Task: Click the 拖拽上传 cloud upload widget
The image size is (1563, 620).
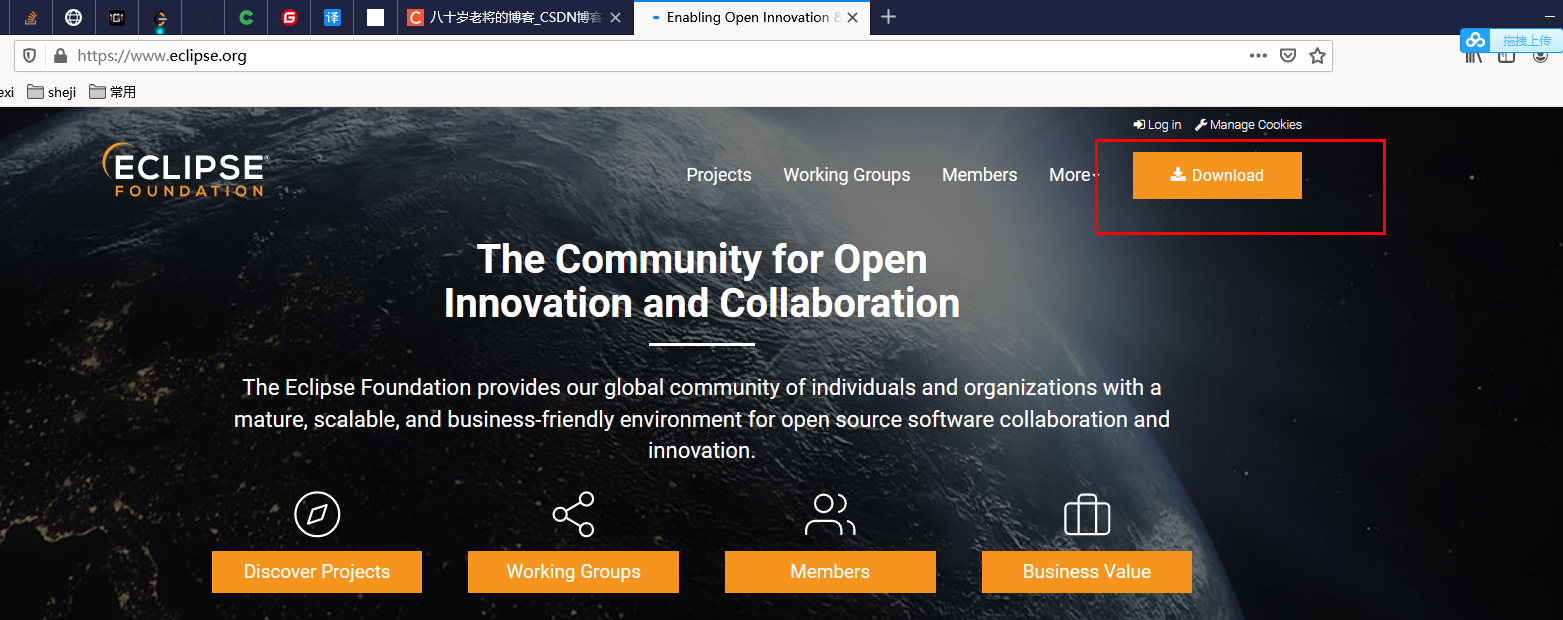Action: [x=1511, y=40]
